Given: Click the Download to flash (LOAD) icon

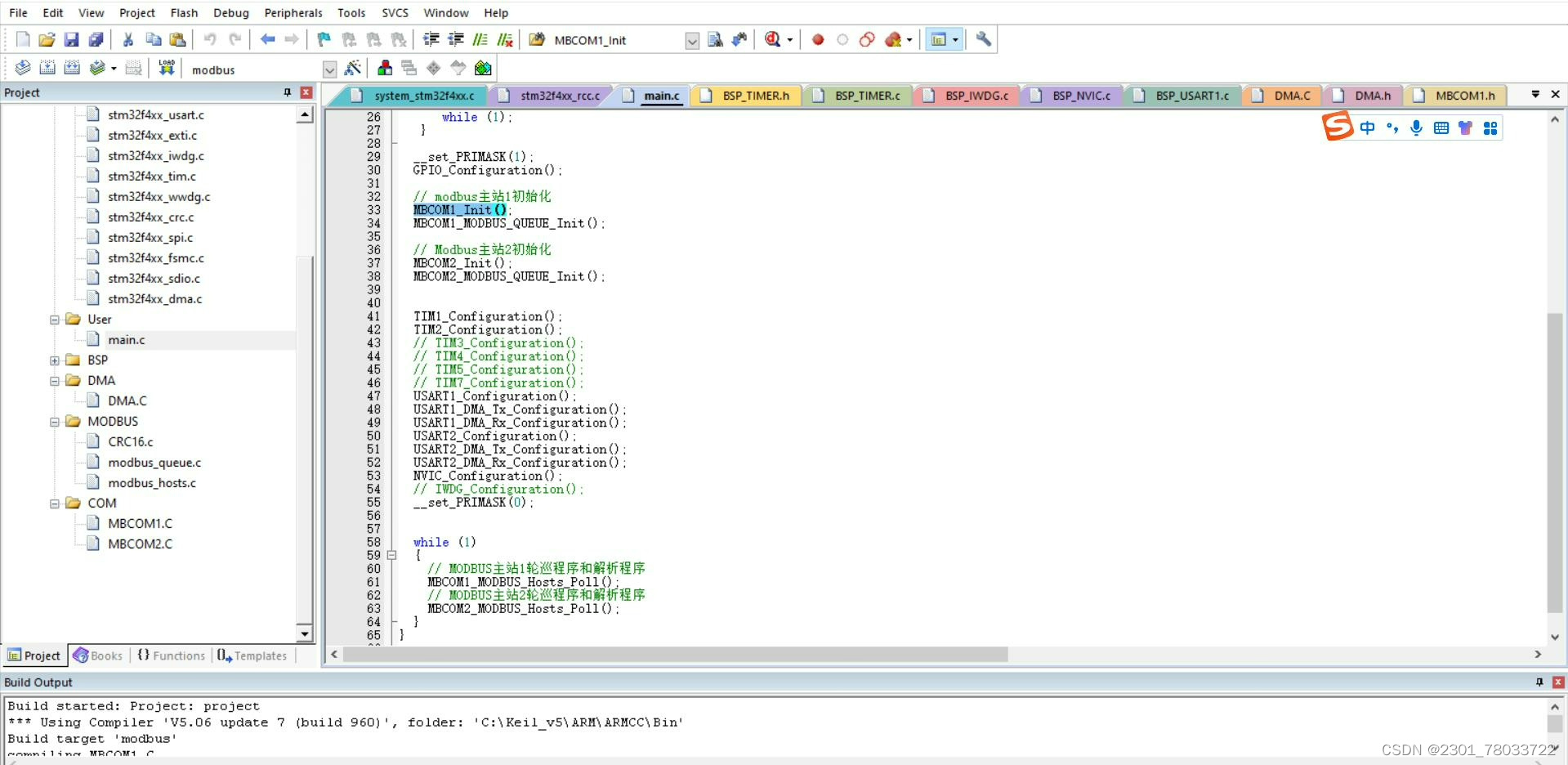Looking at the screenshot, I should 166,68.
